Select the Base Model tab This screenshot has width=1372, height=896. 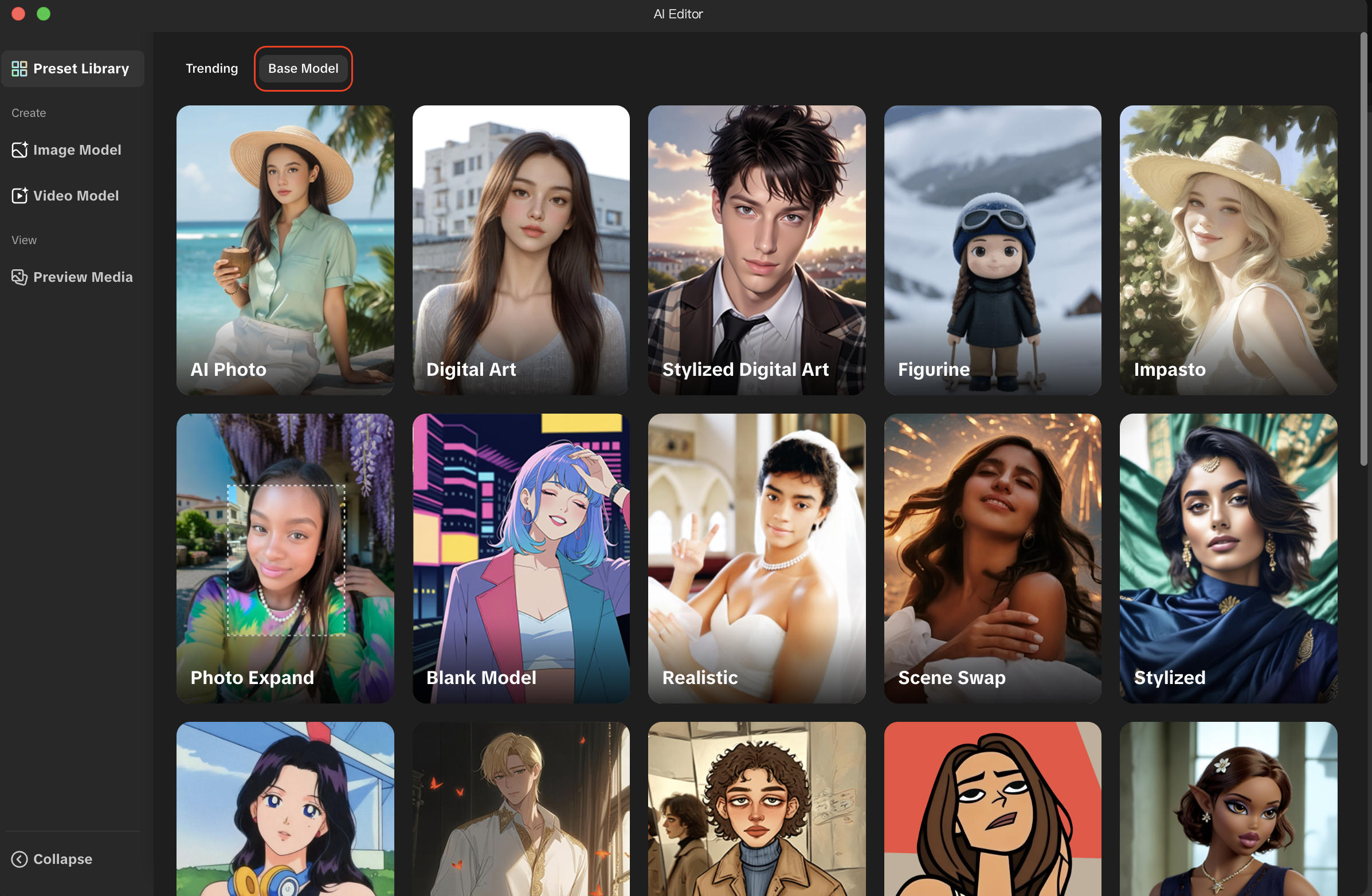303,69
